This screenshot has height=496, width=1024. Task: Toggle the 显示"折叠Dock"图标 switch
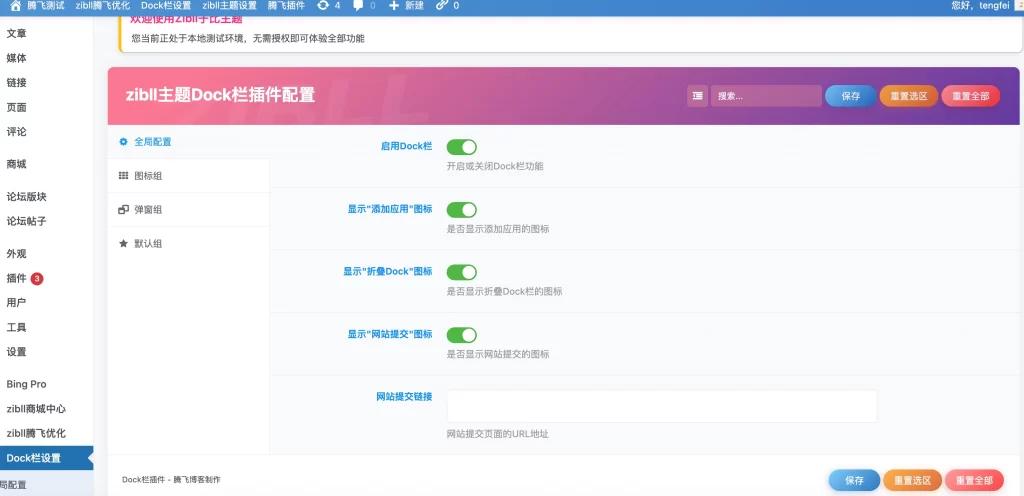coord(462,272)
